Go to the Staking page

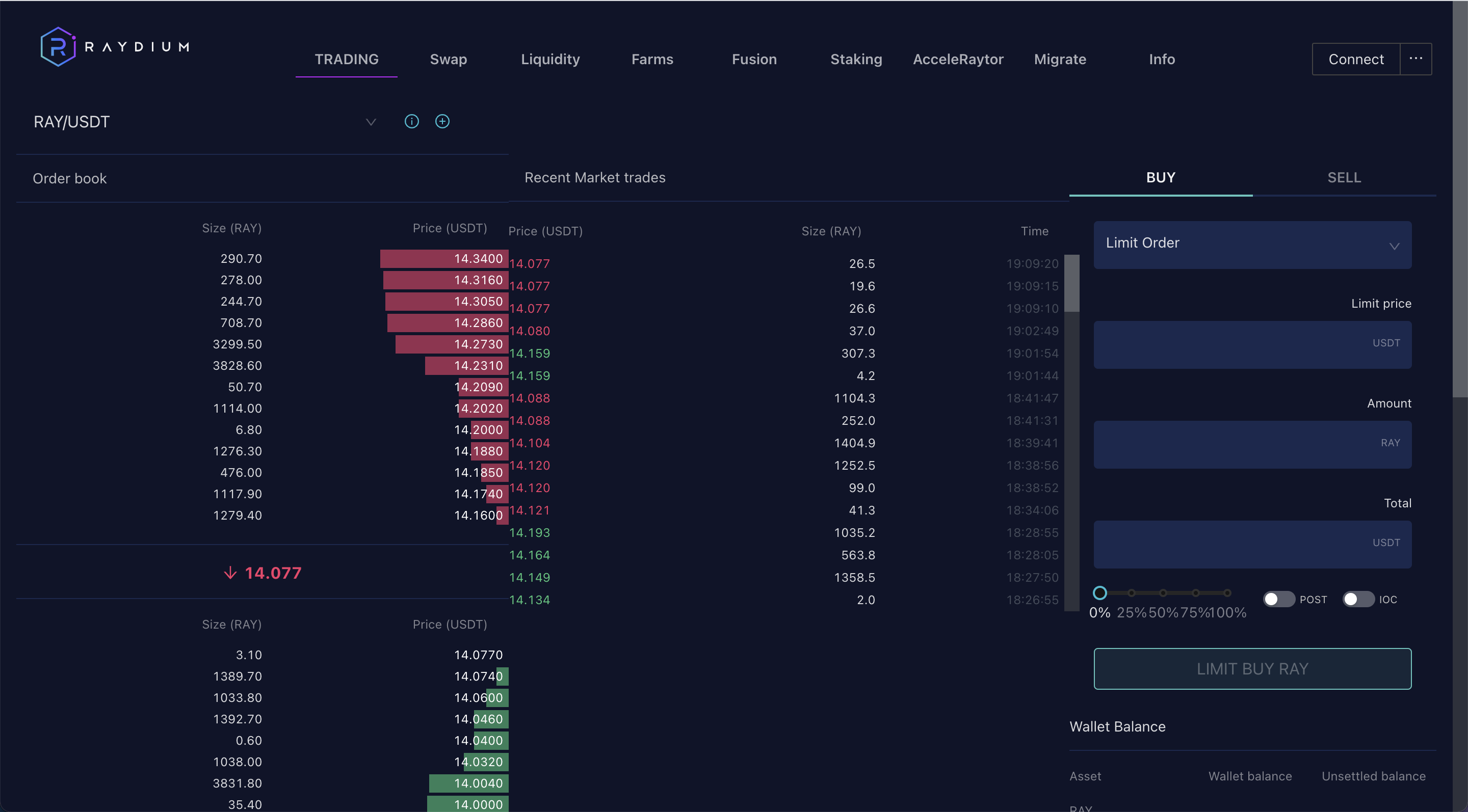pyautogui.click(x=856, y=59)
